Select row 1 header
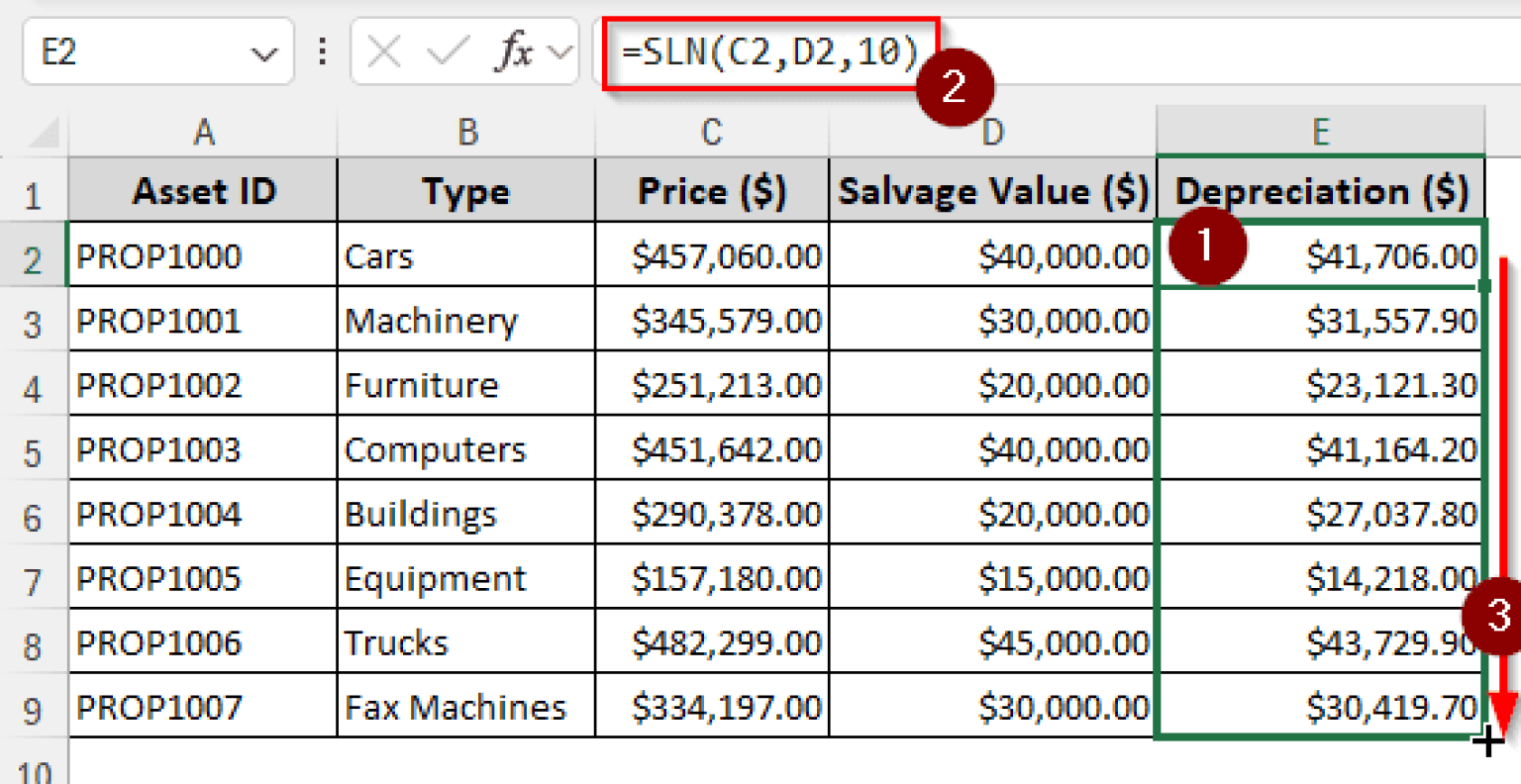The height and width of the screenshot is (784, 1521). (33, 190)
